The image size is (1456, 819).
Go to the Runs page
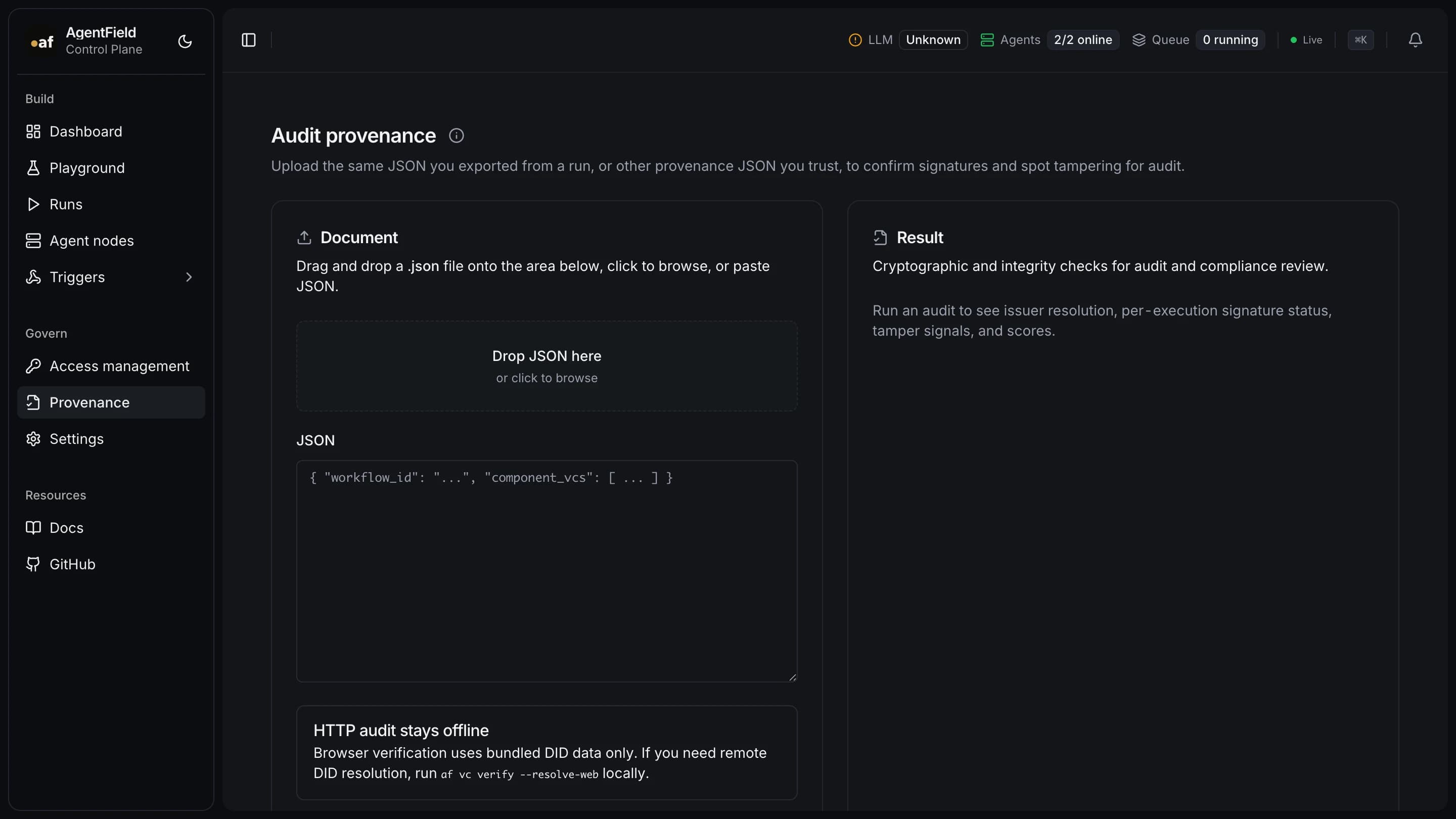(111, 204)
